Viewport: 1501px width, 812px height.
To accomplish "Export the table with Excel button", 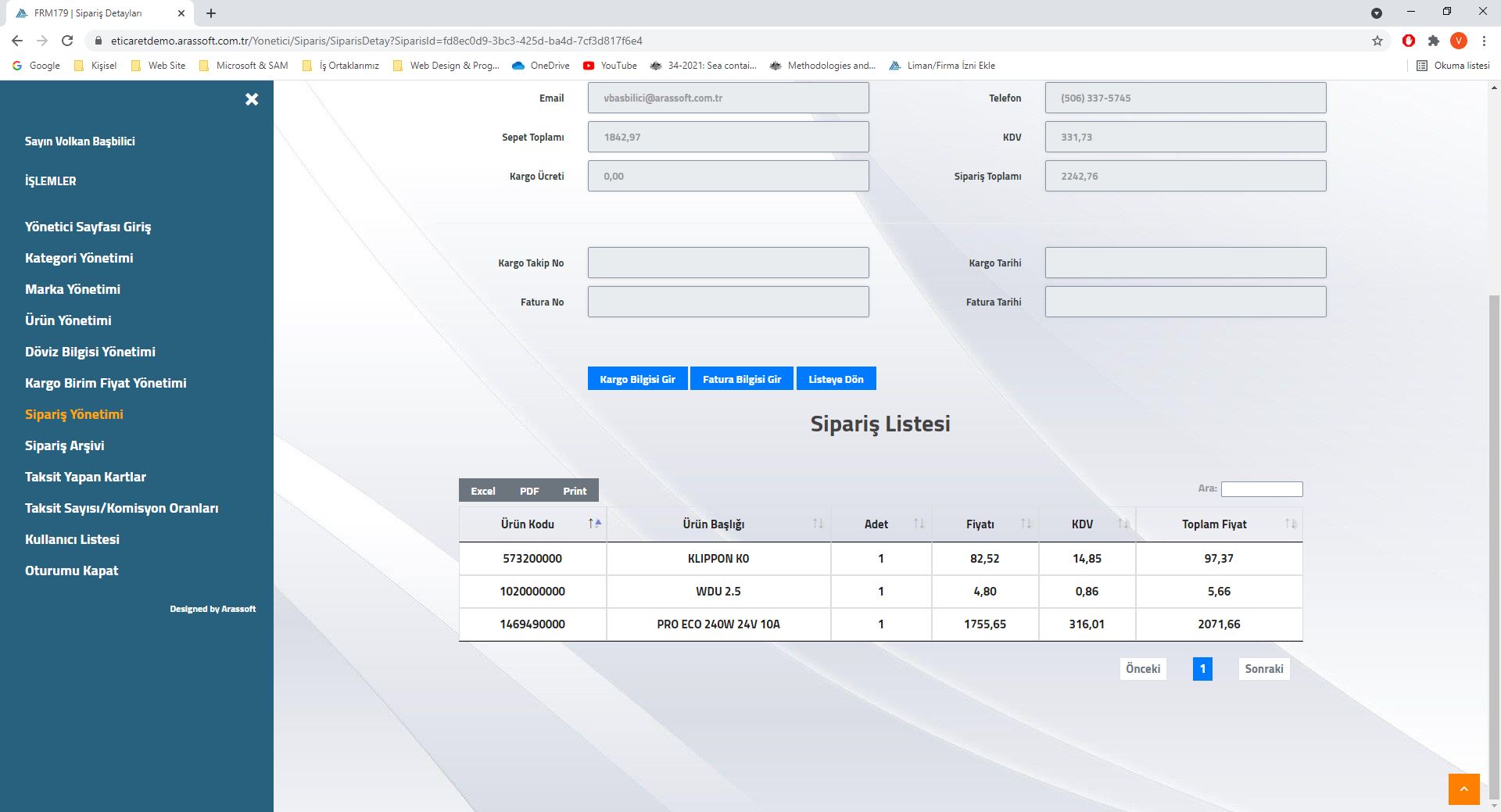I will (483, 491).
